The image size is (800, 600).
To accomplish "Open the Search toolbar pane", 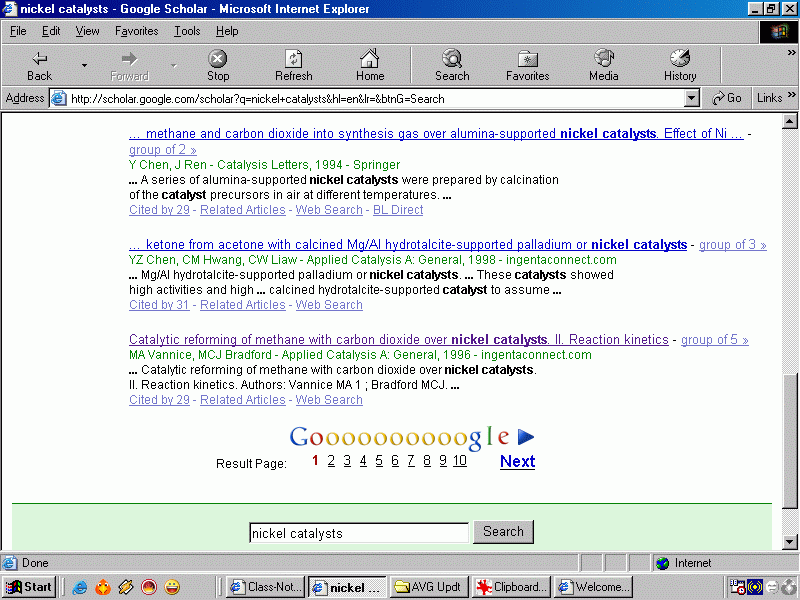I will pos(452,66).
